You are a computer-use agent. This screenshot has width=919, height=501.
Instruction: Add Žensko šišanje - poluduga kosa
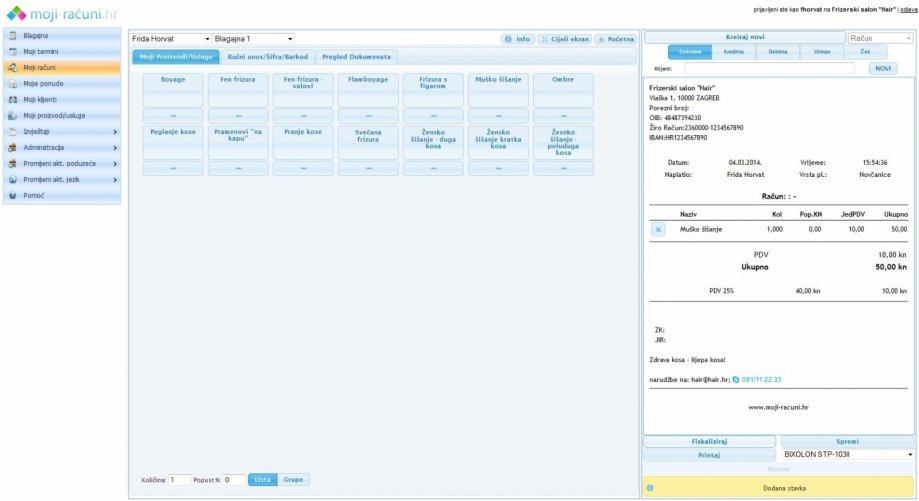point(563,142)
